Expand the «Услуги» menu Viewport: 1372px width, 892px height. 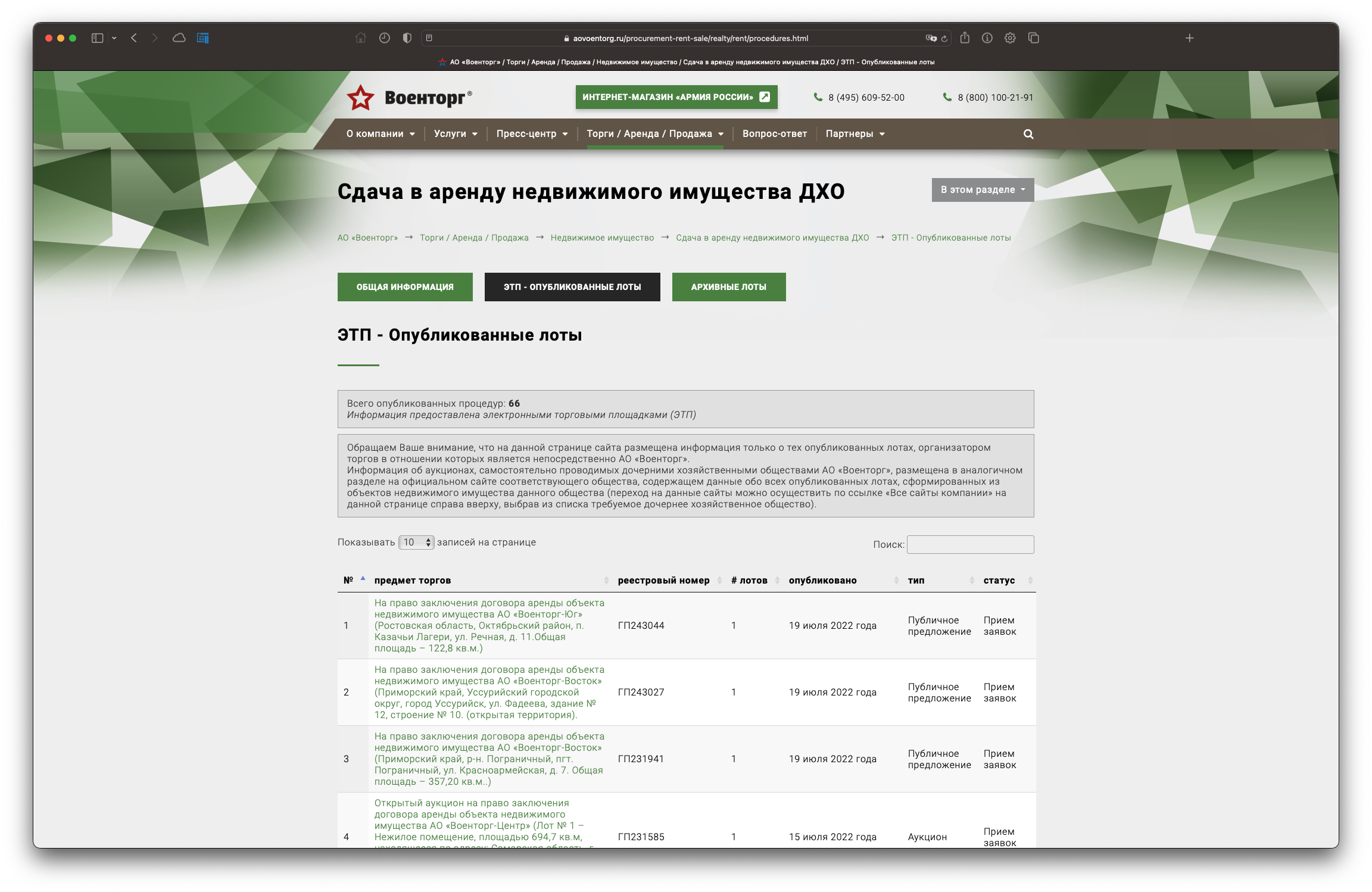[x=456, y=134]
